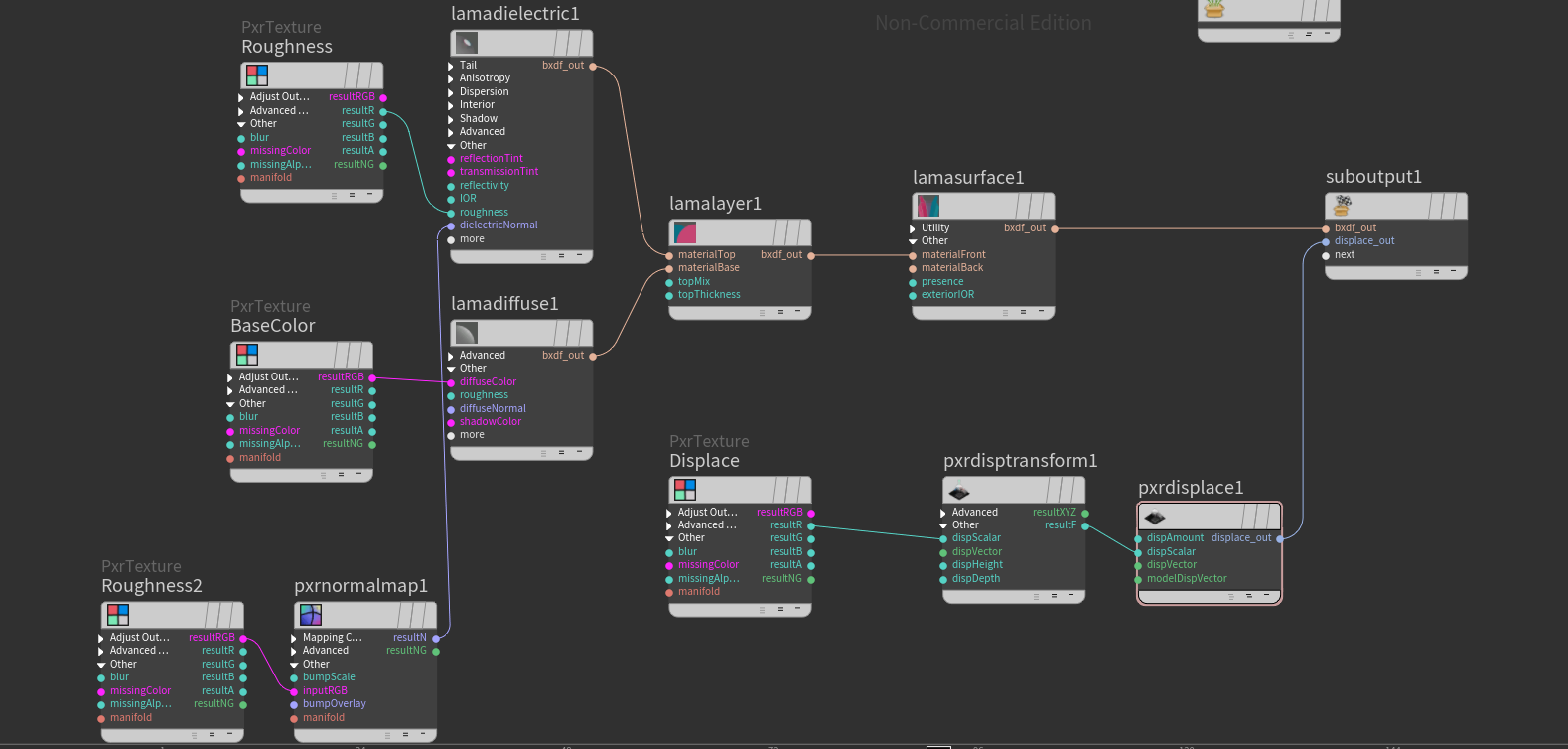Click the pxrnormalmap1 node icon
The height and width of the screenshot is (749, 1568).
tap(310, 614)
